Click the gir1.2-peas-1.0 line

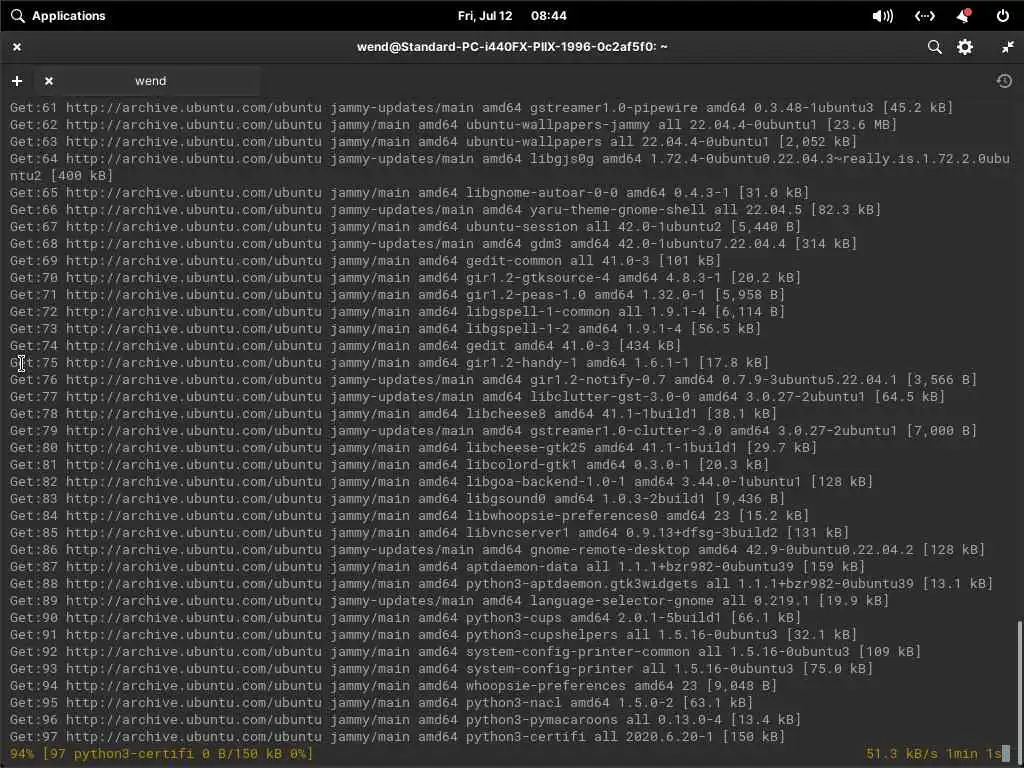tap(397, 294)
